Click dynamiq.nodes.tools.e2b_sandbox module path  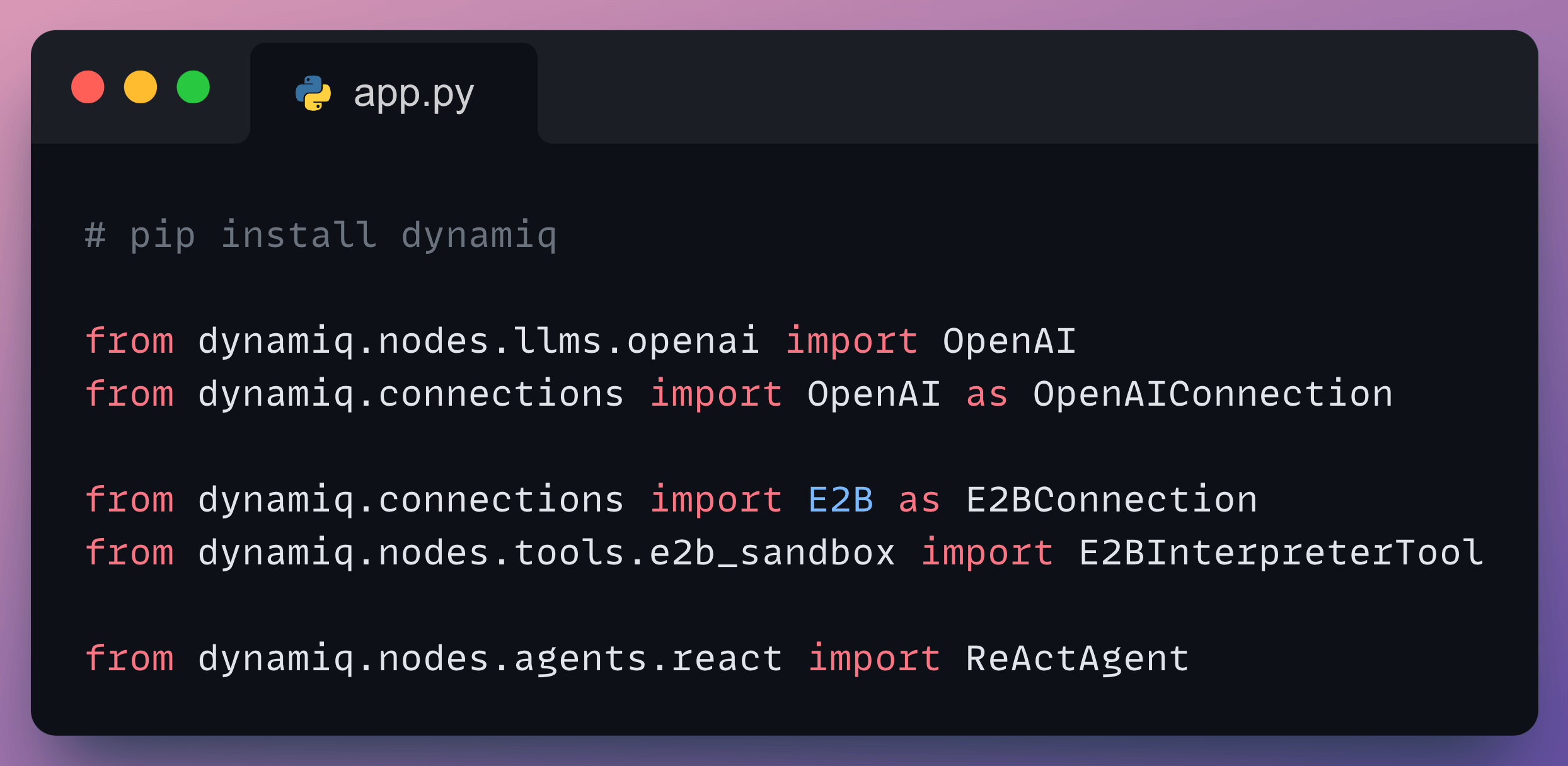pos(546,553)
